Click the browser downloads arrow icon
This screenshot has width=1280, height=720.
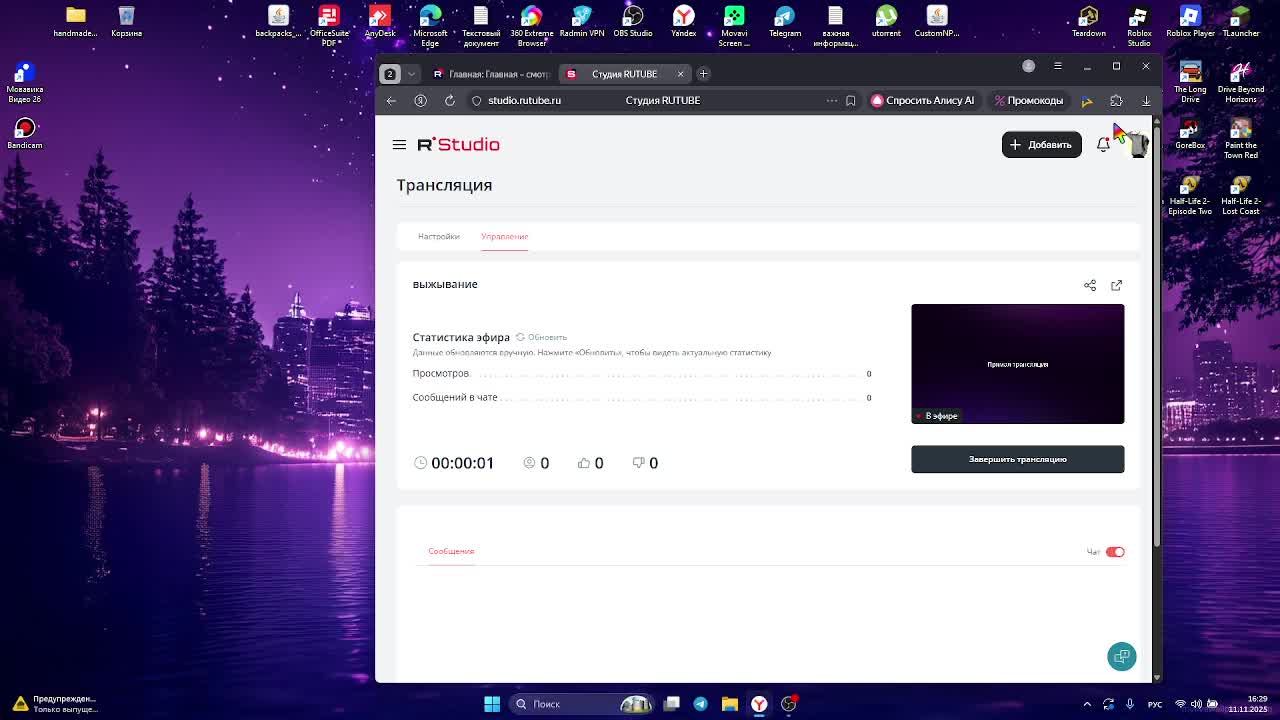tap(1146, 101)
